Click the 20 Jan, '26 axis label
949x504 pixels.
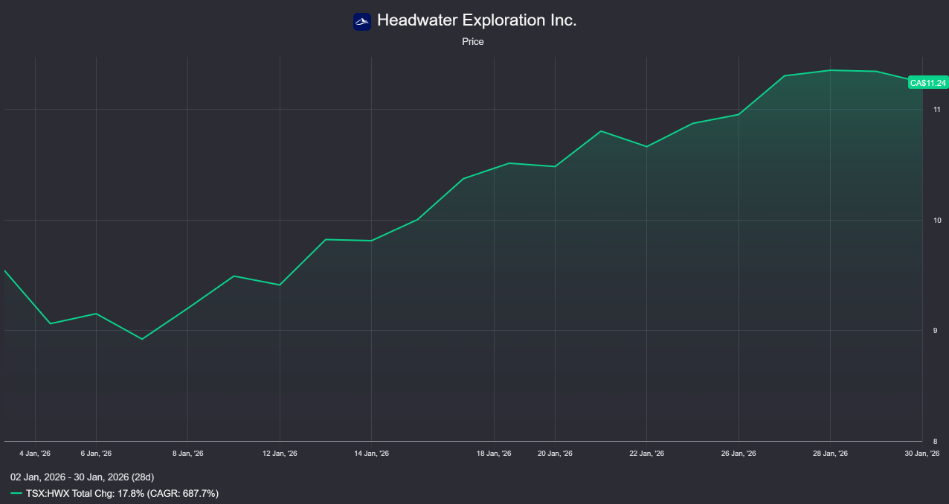[x=555, y=453]
